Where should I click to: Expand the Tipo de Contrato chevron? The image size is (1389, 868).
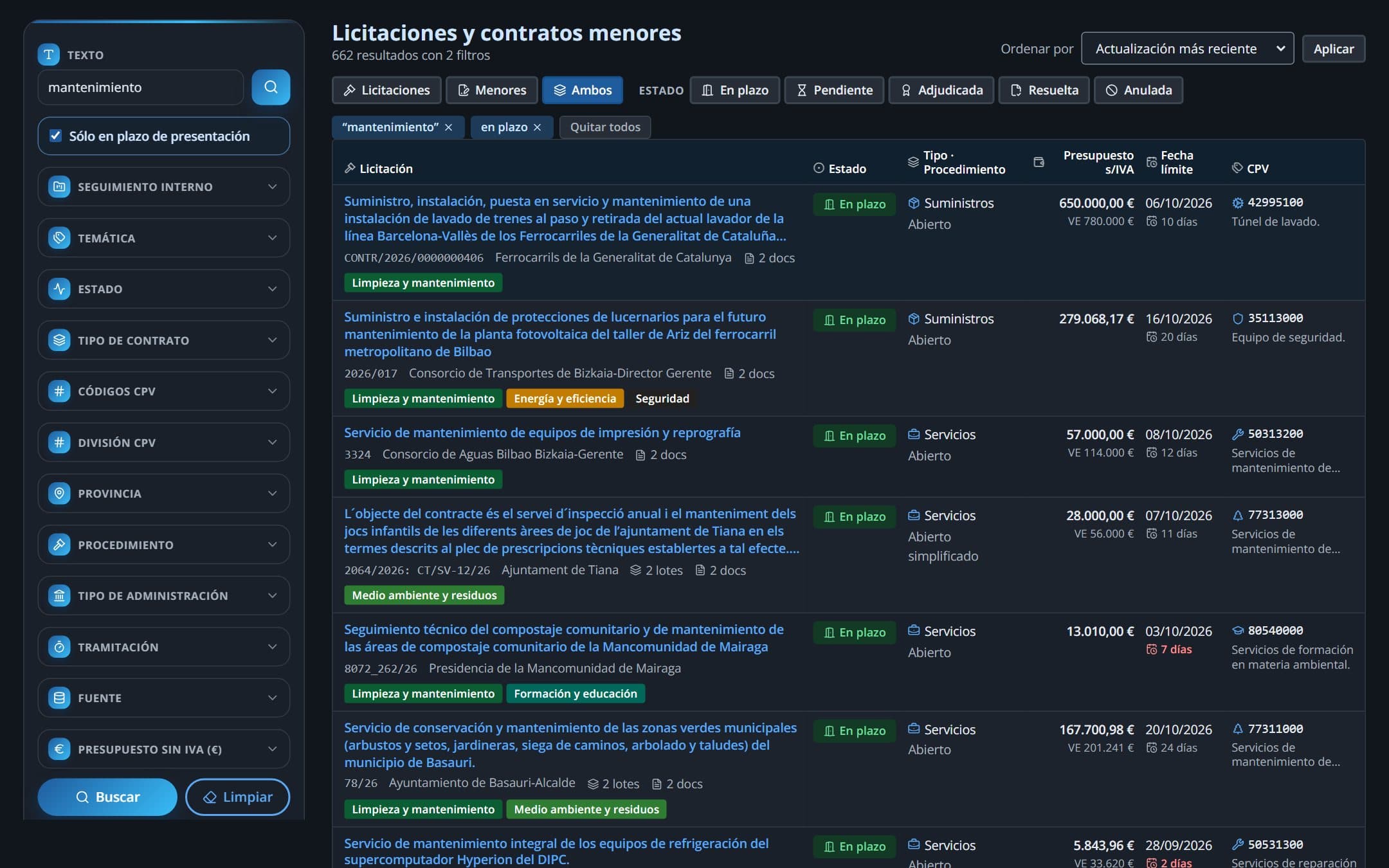273,340
